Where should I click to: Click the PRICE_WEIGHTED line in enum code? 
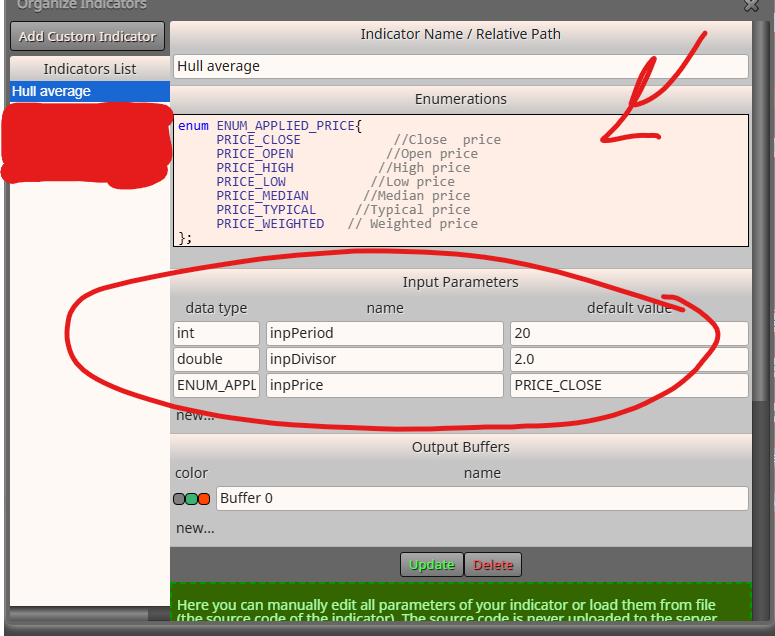point(346,224)
